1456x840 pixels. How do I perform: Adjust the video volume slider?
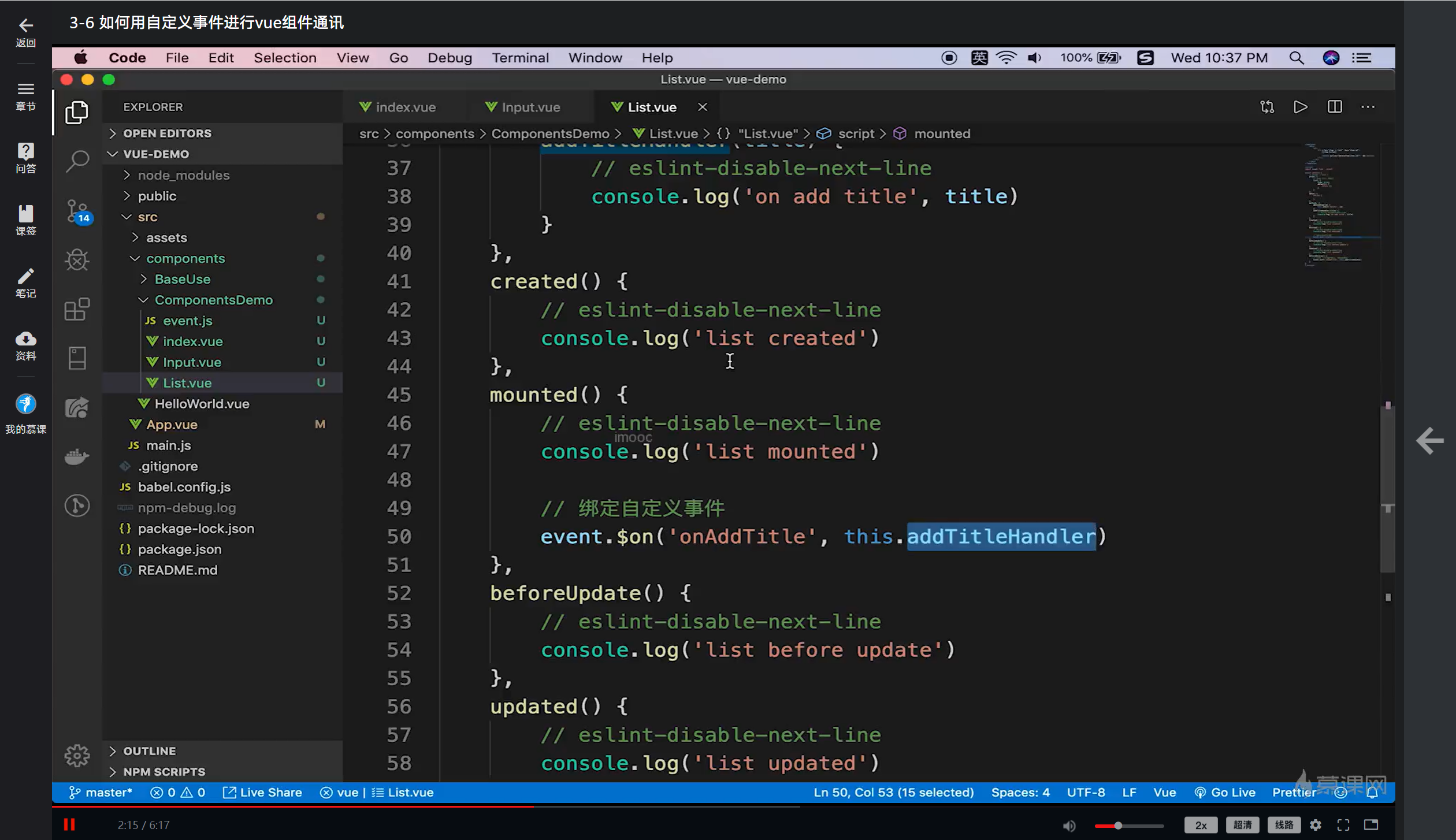click(1118, 826)
